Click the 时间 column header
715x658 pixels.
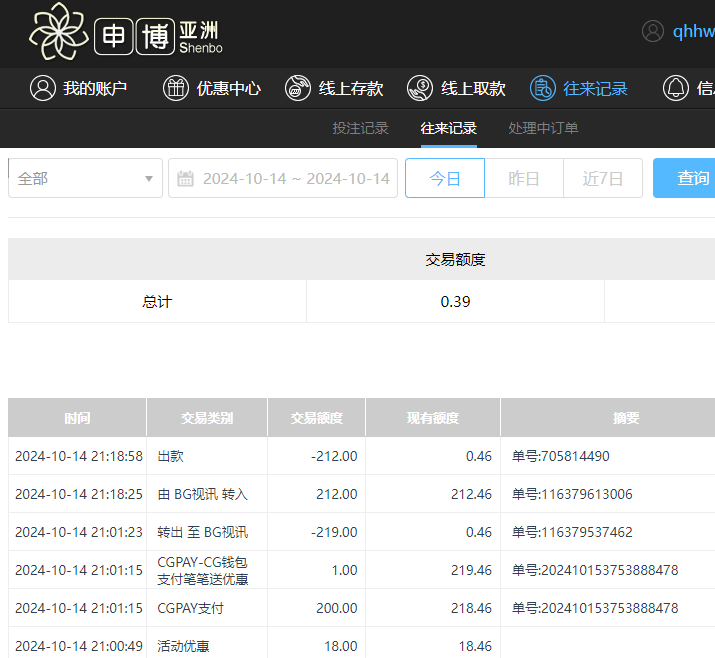pos(77,418)
